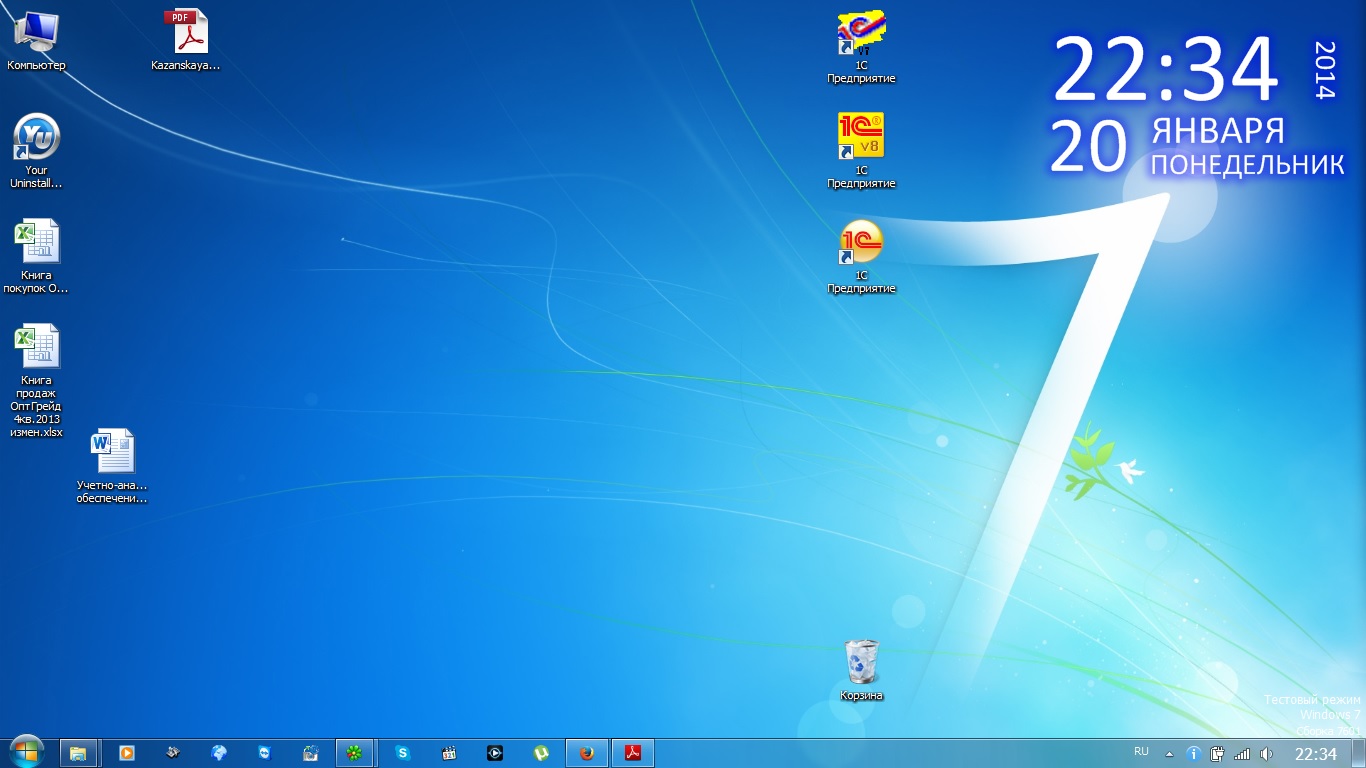Show hidden tray icons arrow

click(x=1169, y=754)
